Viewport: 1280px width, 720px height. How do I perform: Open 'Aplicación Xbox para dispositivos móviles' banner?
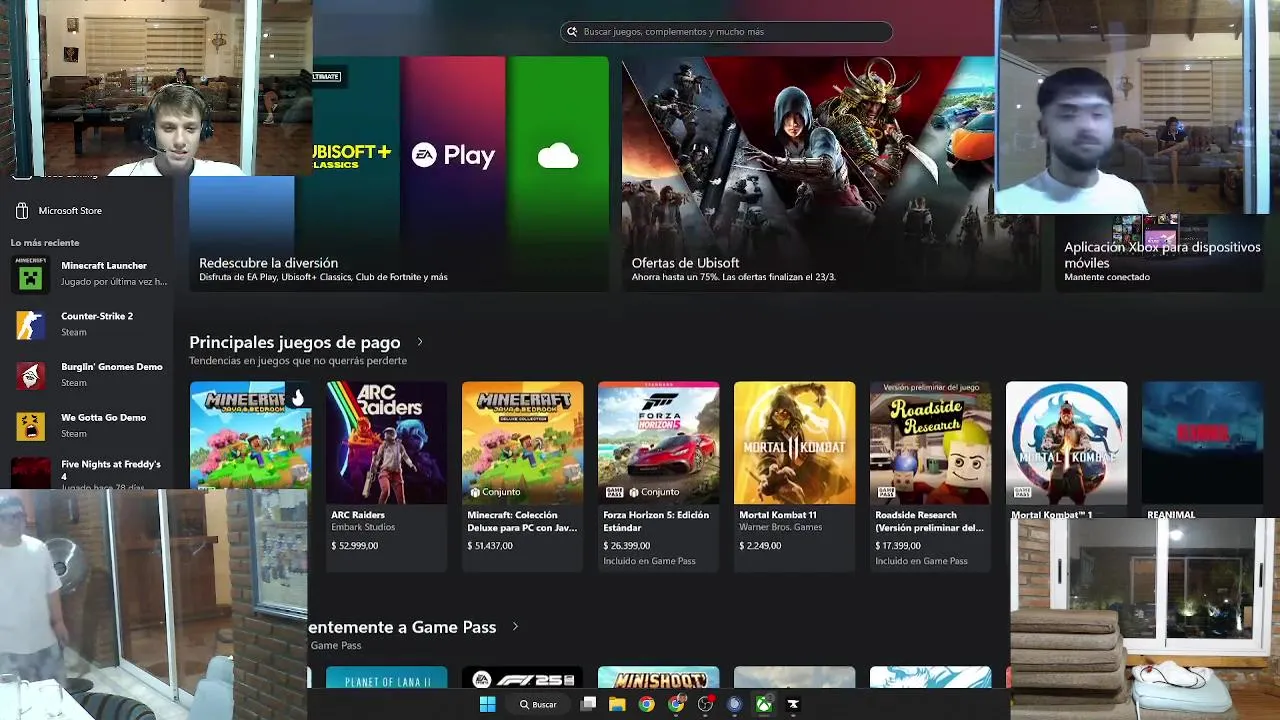(1162, 254)
